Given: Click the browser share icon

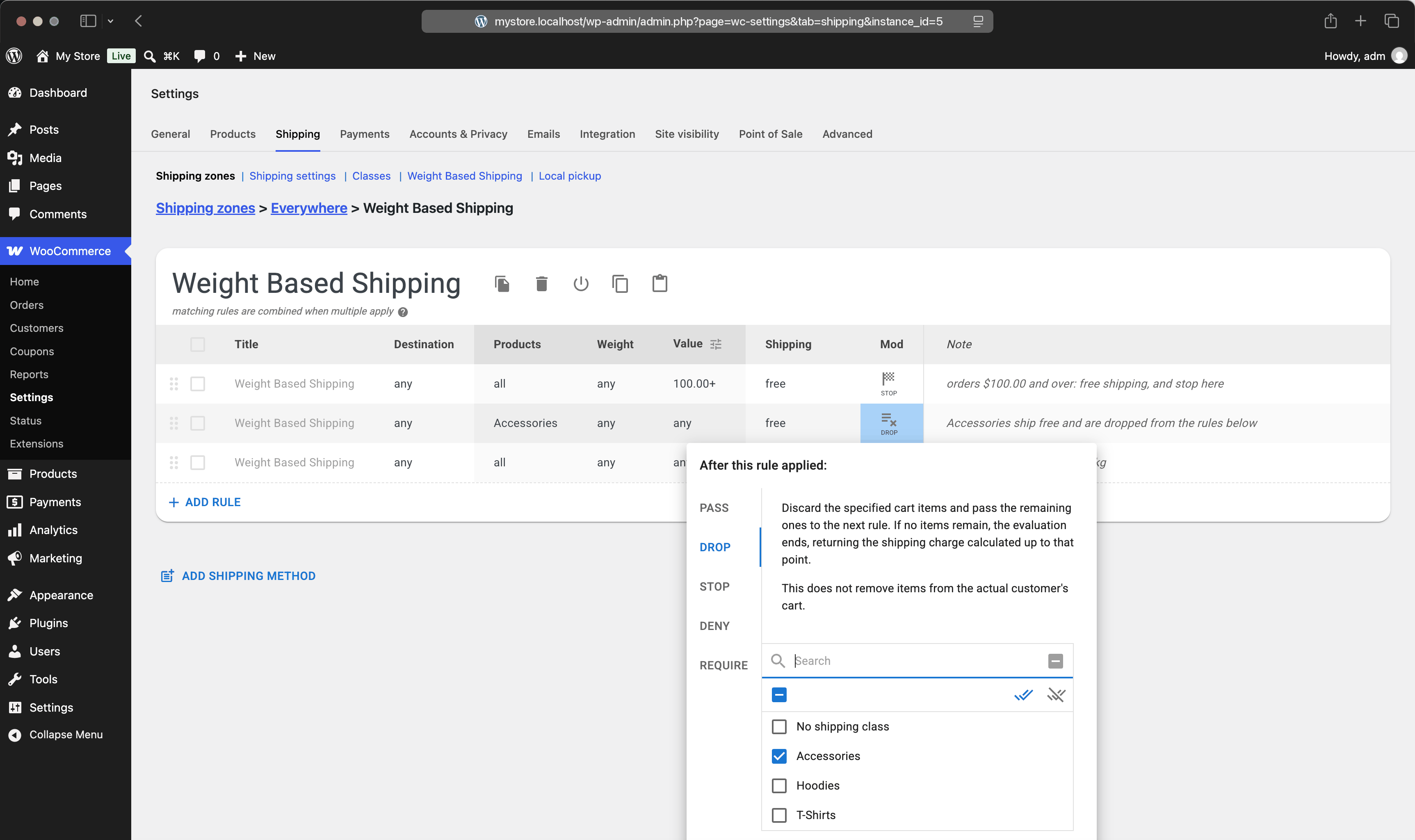Looking at the screenshot, I should [1331, 21].
